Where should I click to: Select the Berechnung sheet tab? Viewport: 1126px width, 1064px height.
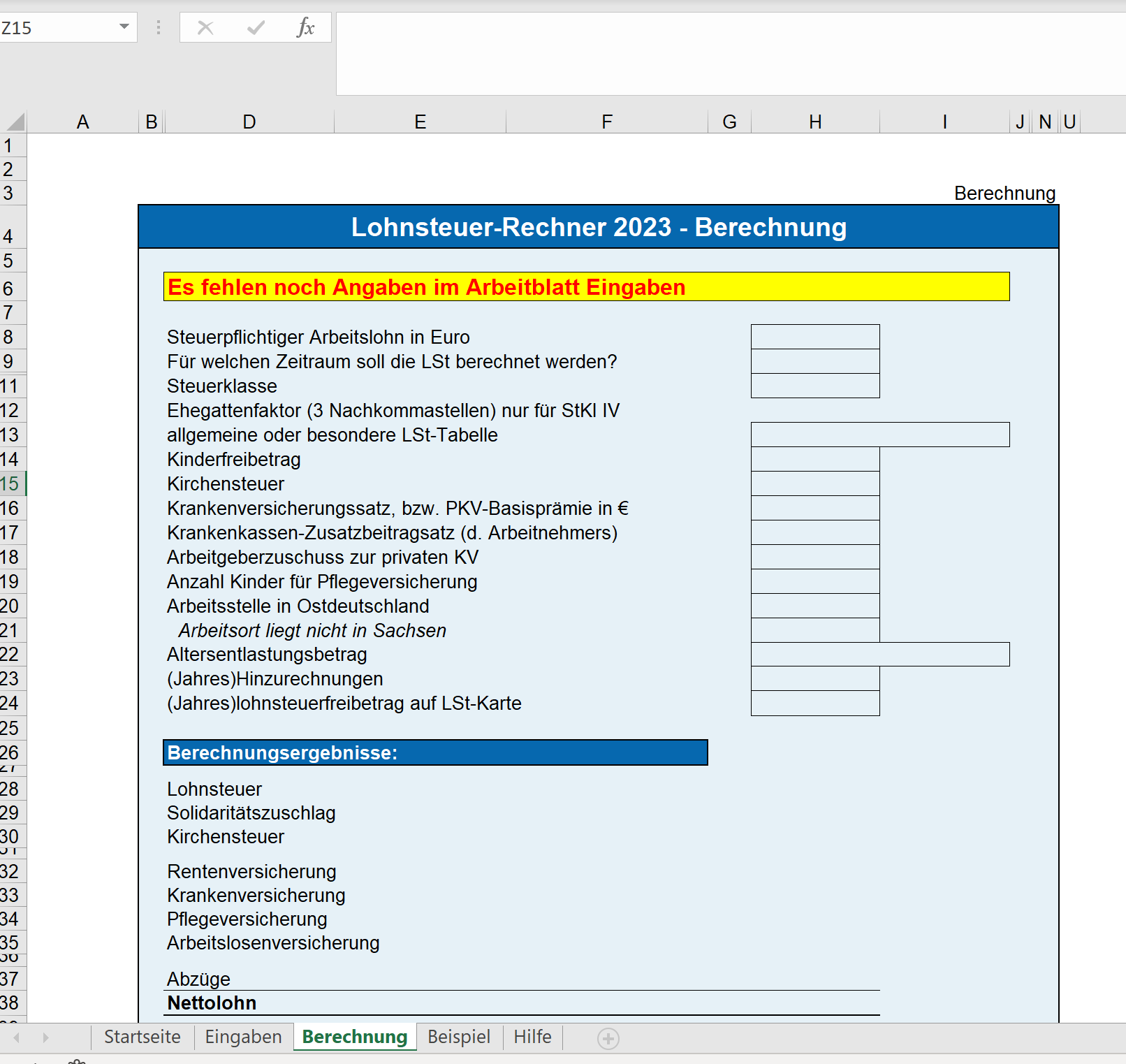355,1037
